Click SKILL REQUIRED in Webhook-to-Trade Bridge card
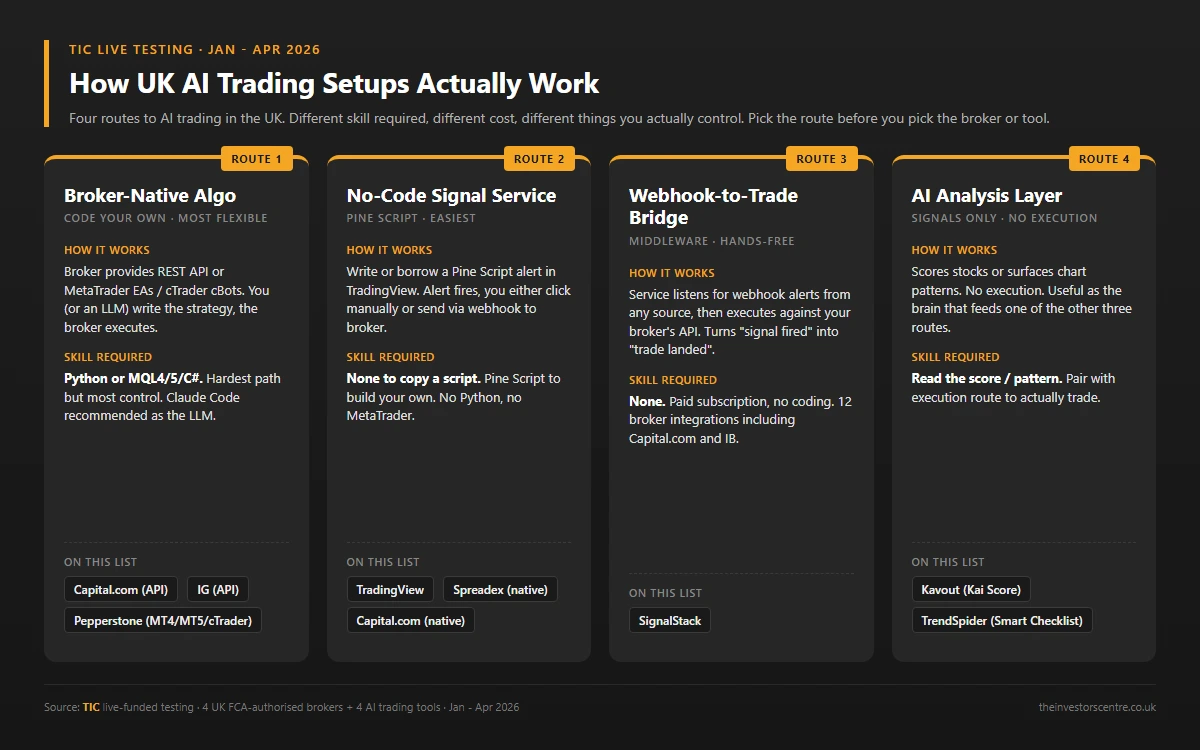The width and height of the screenshot is (1200, 750). point(673,380)
